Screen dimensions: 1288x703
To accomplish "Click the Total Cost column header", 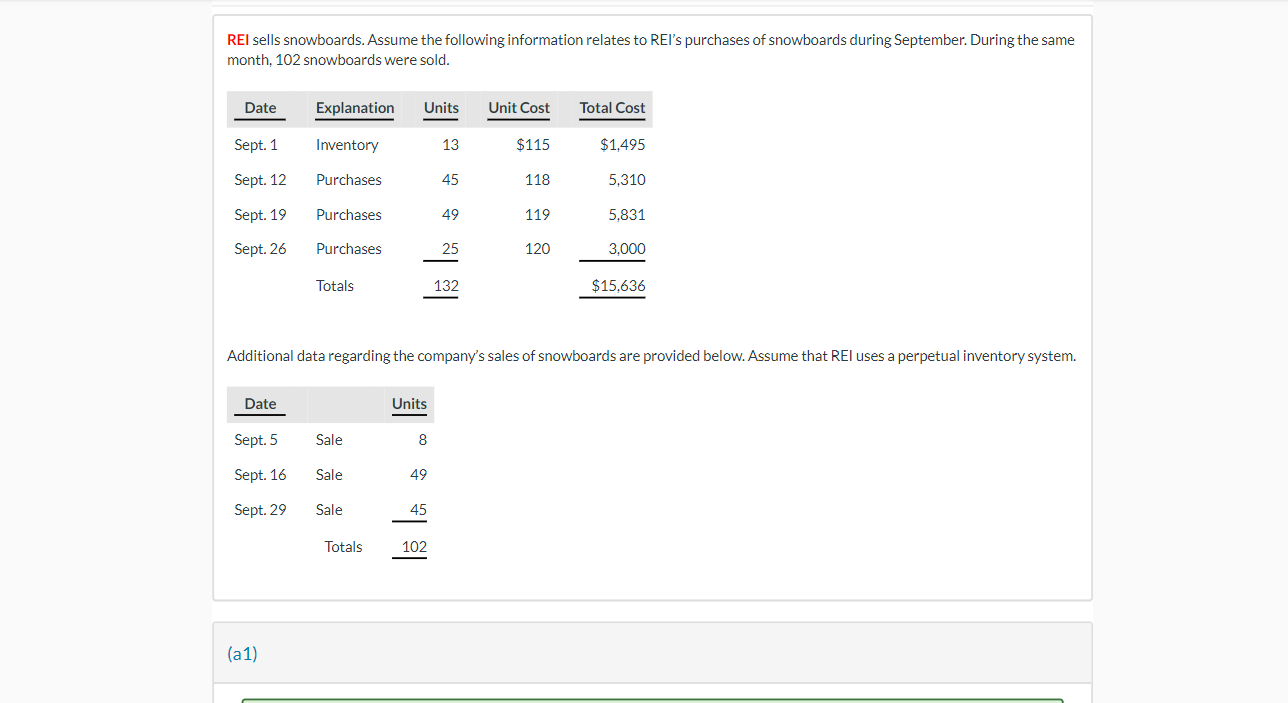I will pos(612,108).
